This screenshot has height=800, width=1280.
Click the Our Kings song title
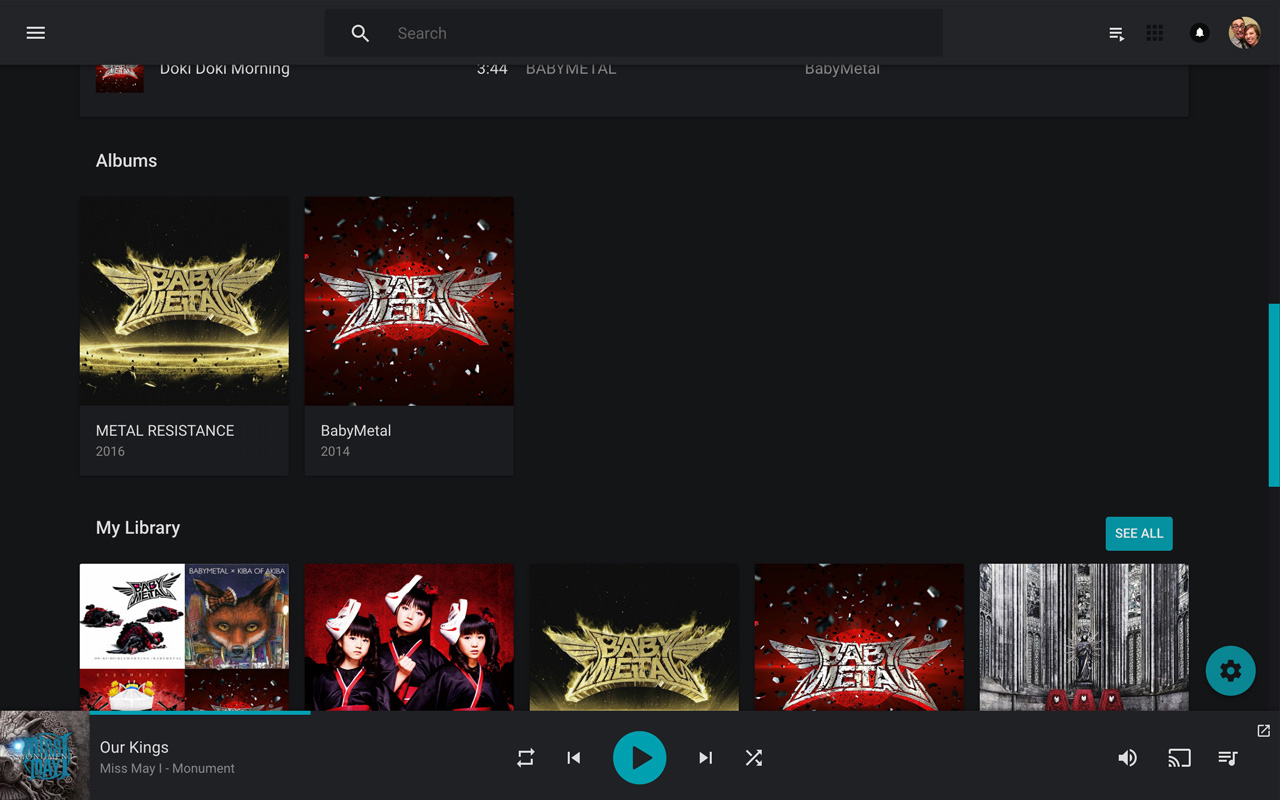[x=134, y=747]
